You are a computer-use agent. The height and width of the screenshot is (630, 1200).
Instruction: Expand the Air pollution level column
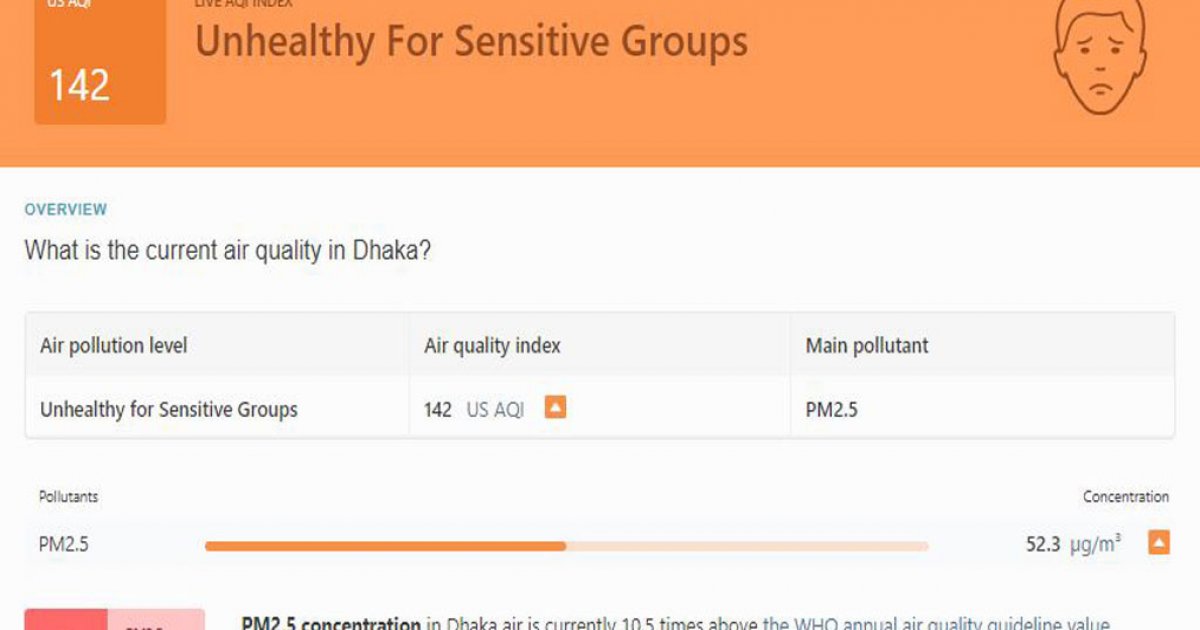pos(114,345)
